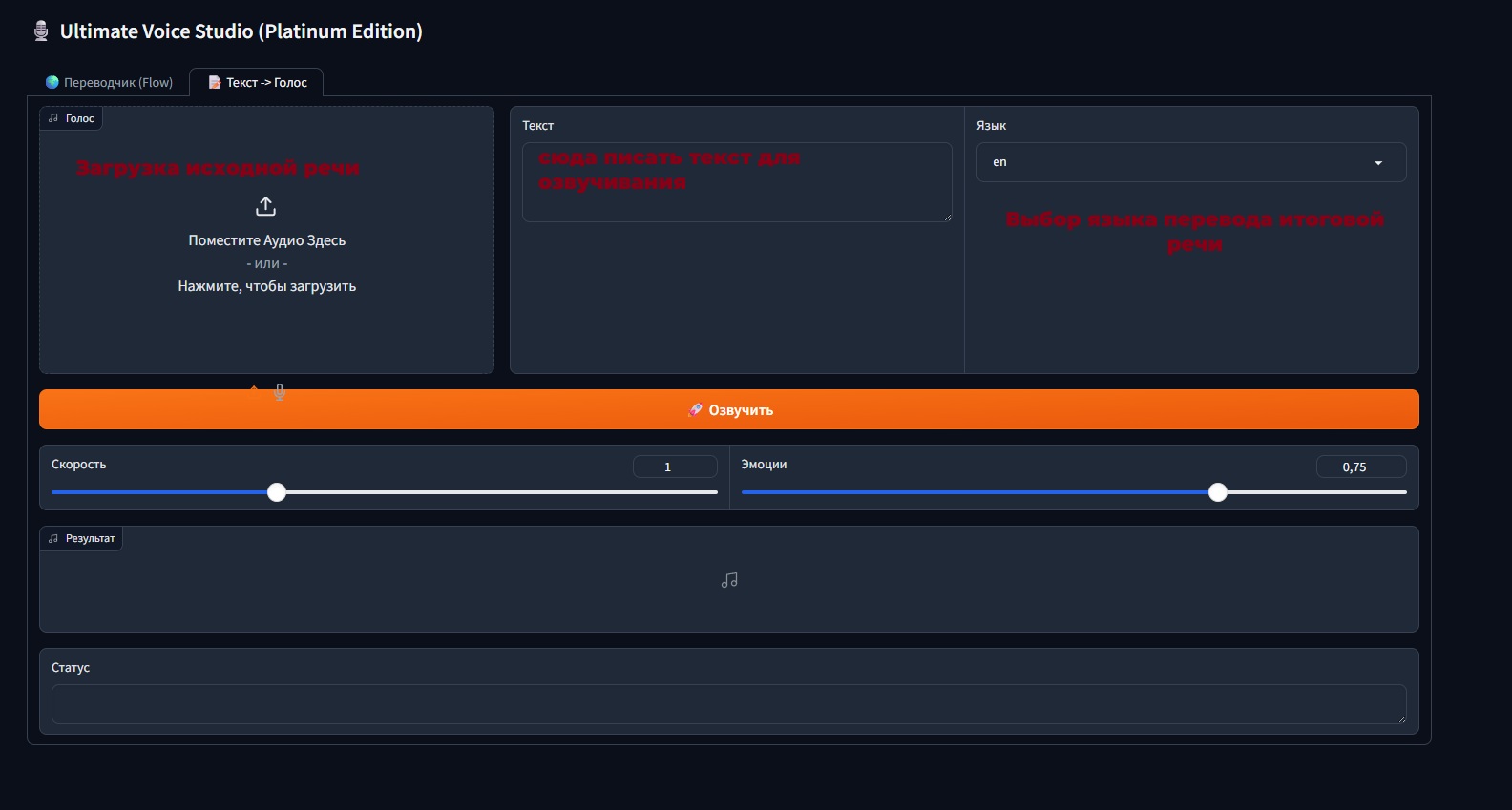Click the upload arrow icon in Голос panel
Screen dimensions: 1512x810
[266, 206]
